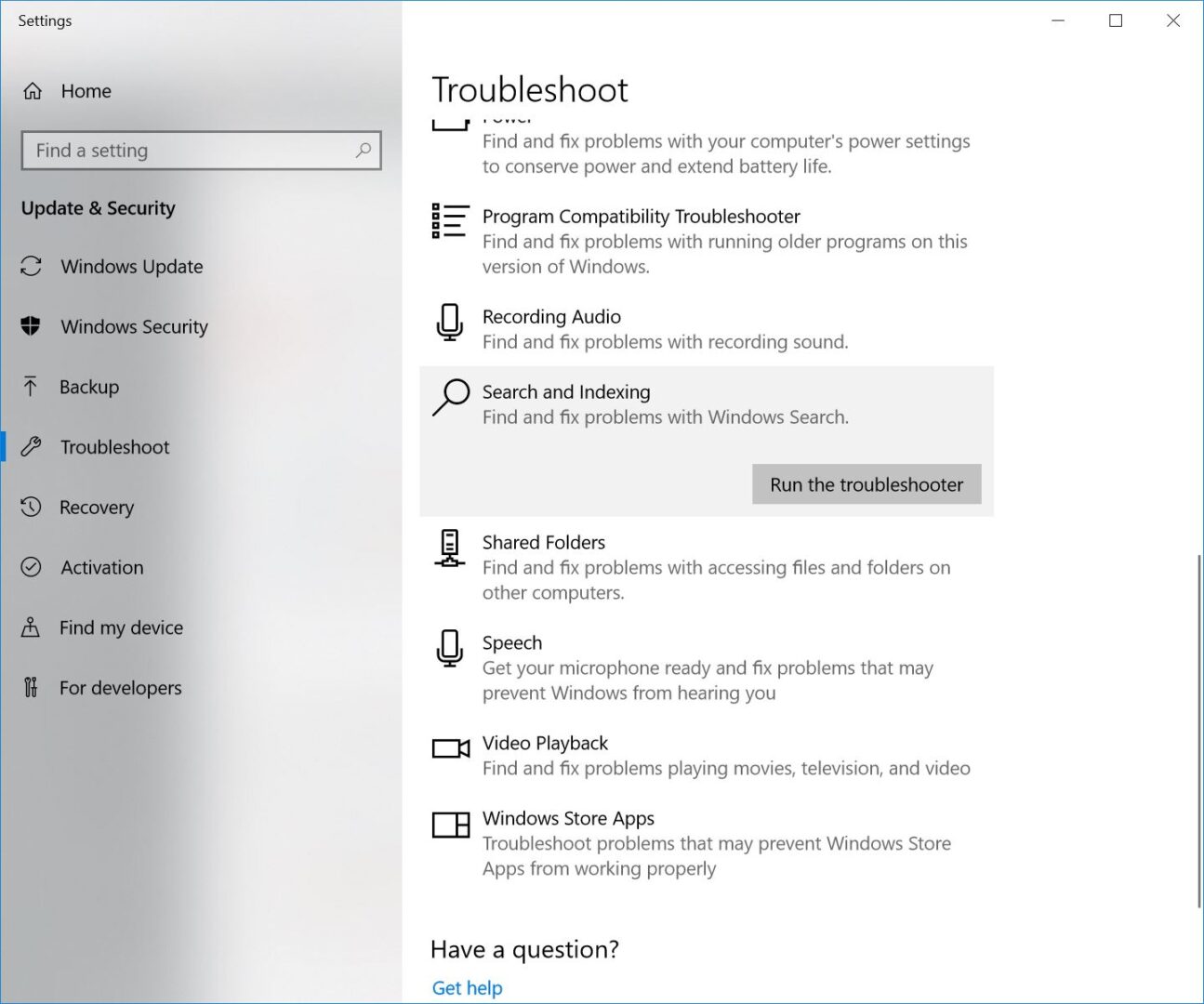This screenshot has height=1004, width=1204.
Task: Open the Speech troubleshooter
Action: (512, 642)
